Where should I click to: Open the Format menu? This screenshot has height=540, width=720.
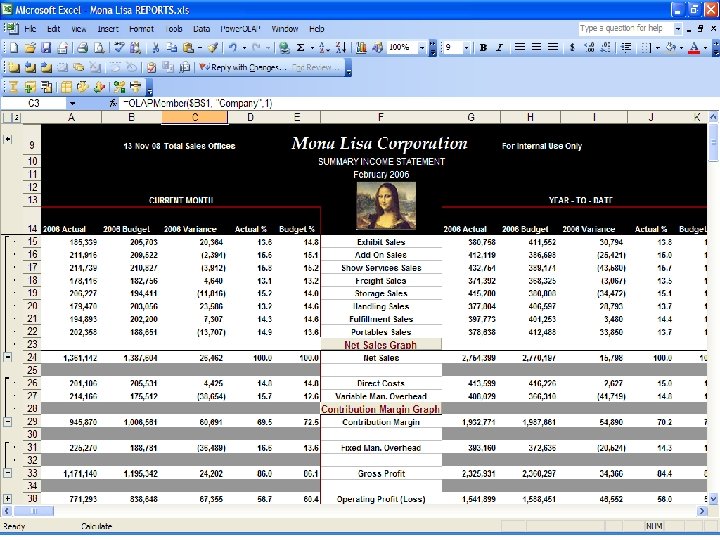coord(141,28)
